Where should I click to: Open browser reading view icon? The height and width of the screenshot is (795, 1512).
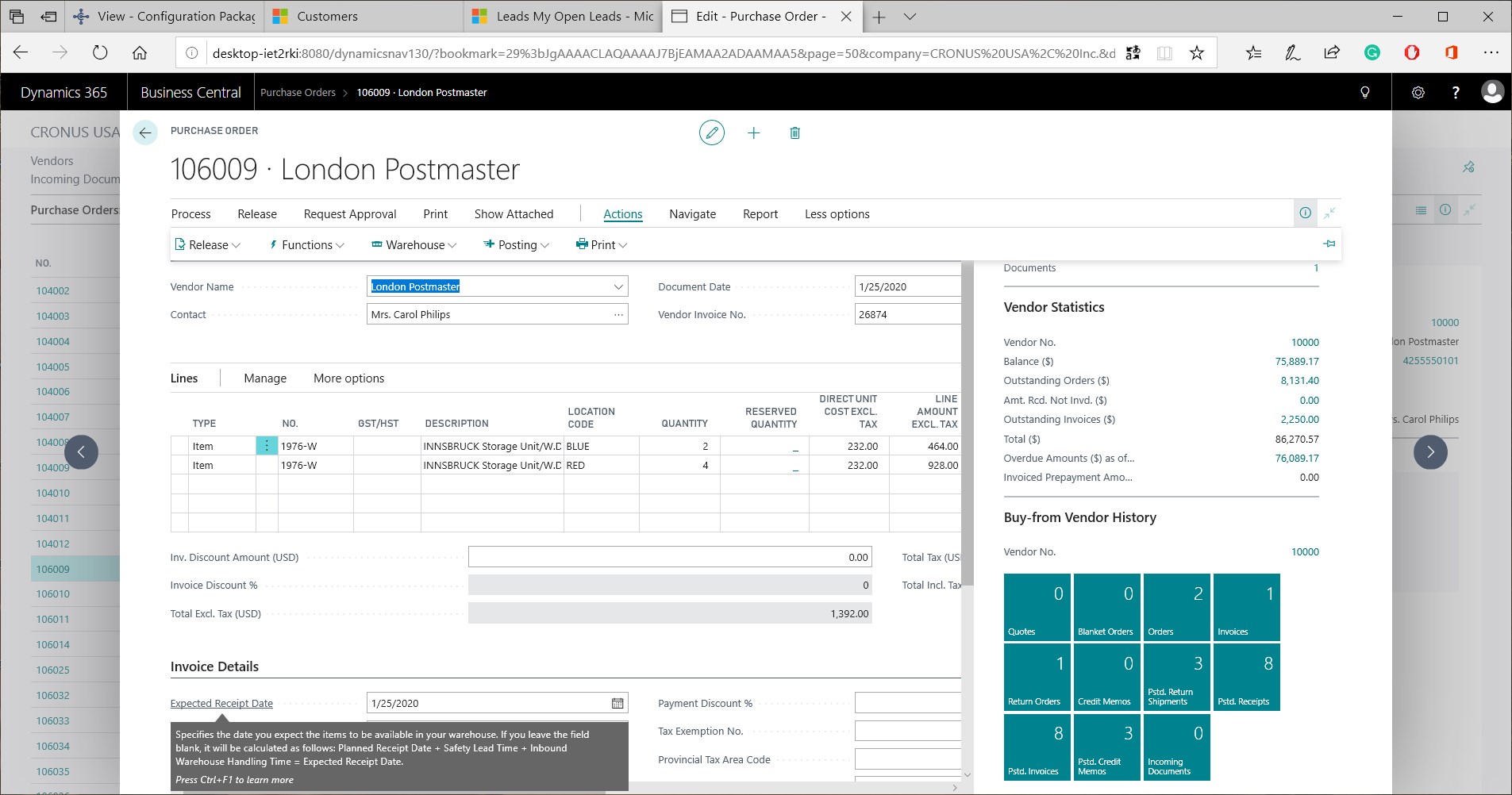(x=1164, y=53)
